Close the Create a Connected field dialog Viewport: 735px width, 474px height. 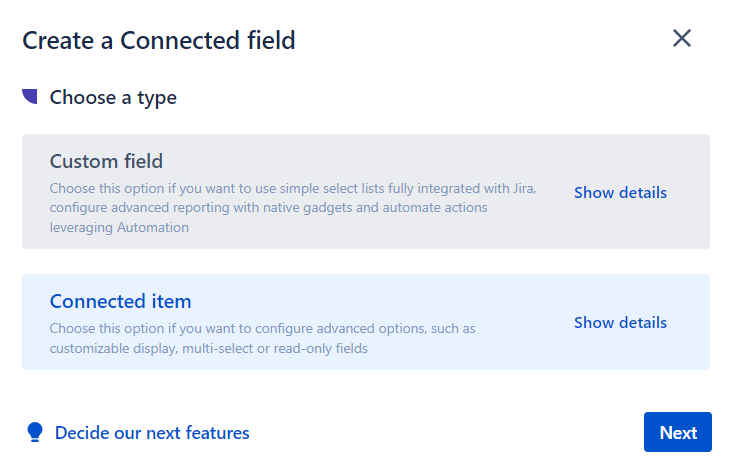click(x=682, y=39)
